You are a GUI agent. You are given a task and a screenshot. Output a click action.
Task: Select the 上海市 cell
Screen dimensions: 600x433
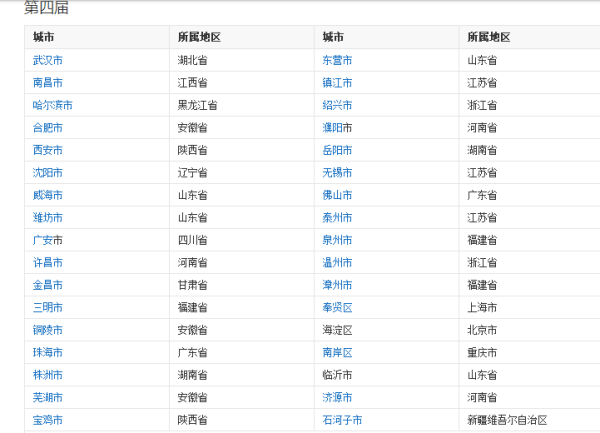(530, 308)
